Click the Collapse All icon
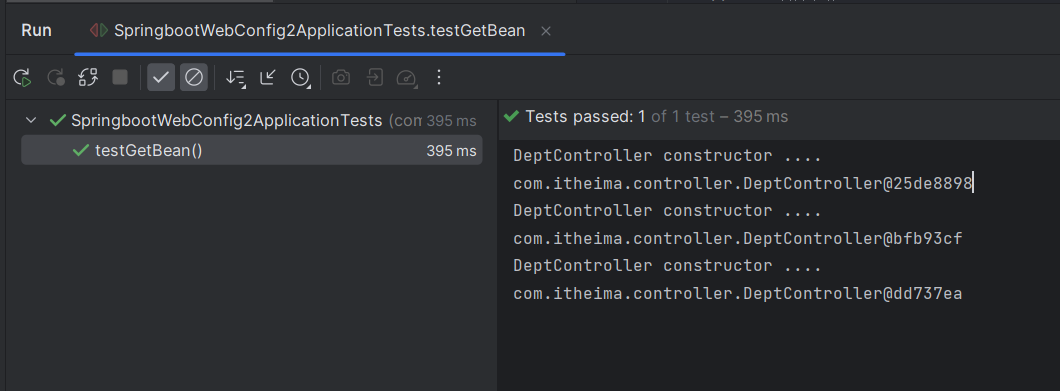 coord(268,78)
